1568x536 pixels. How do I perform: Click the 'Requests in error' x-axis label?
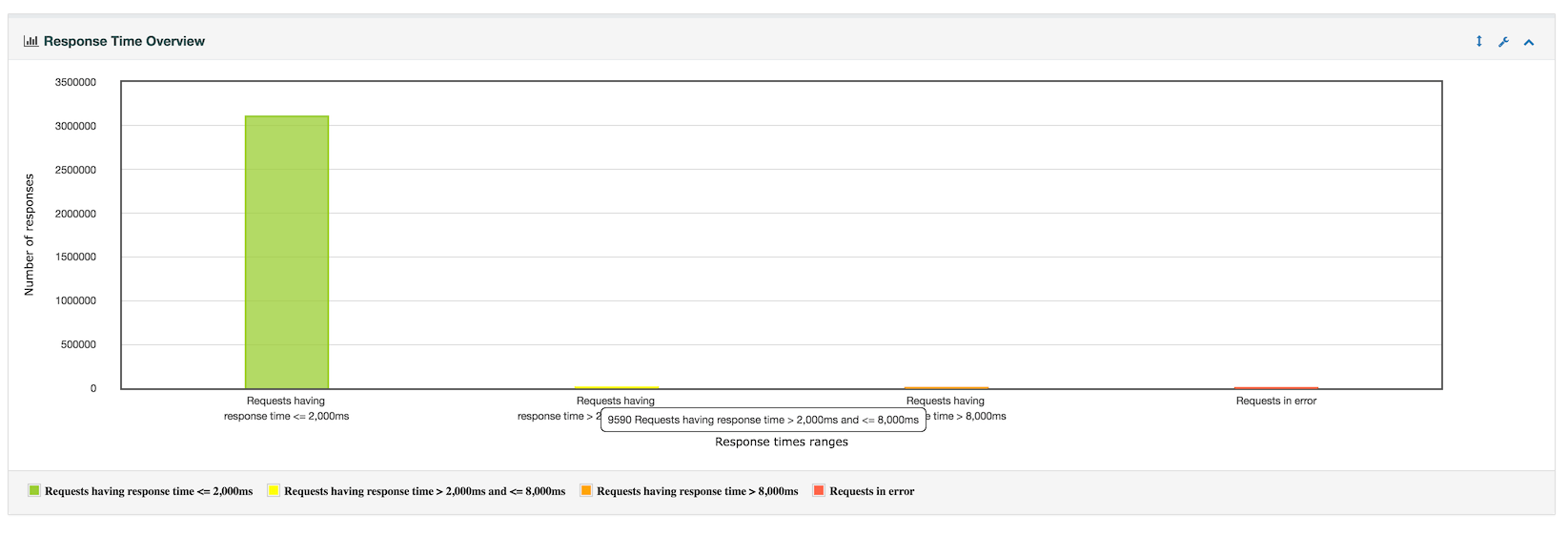coord(1276,401)
